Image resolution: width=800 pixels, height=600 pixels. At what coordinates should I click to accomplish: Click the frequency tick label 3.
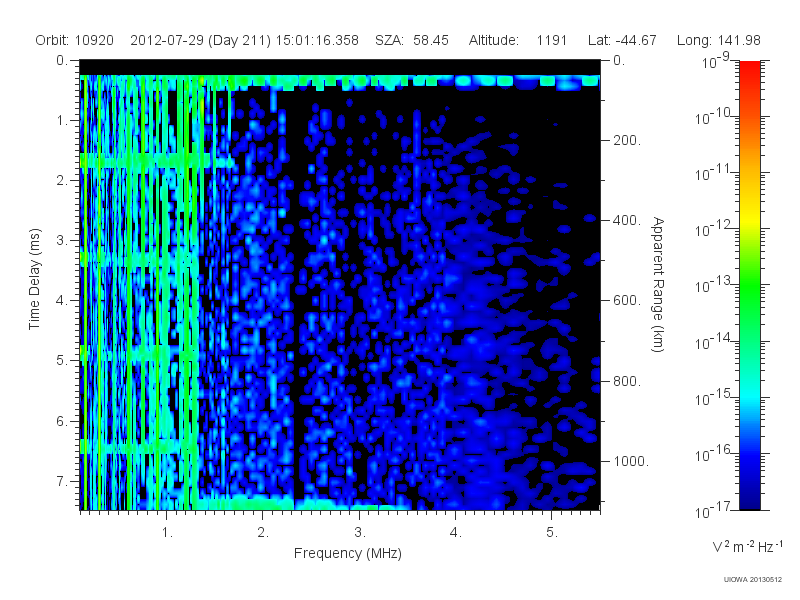[360, 533]
